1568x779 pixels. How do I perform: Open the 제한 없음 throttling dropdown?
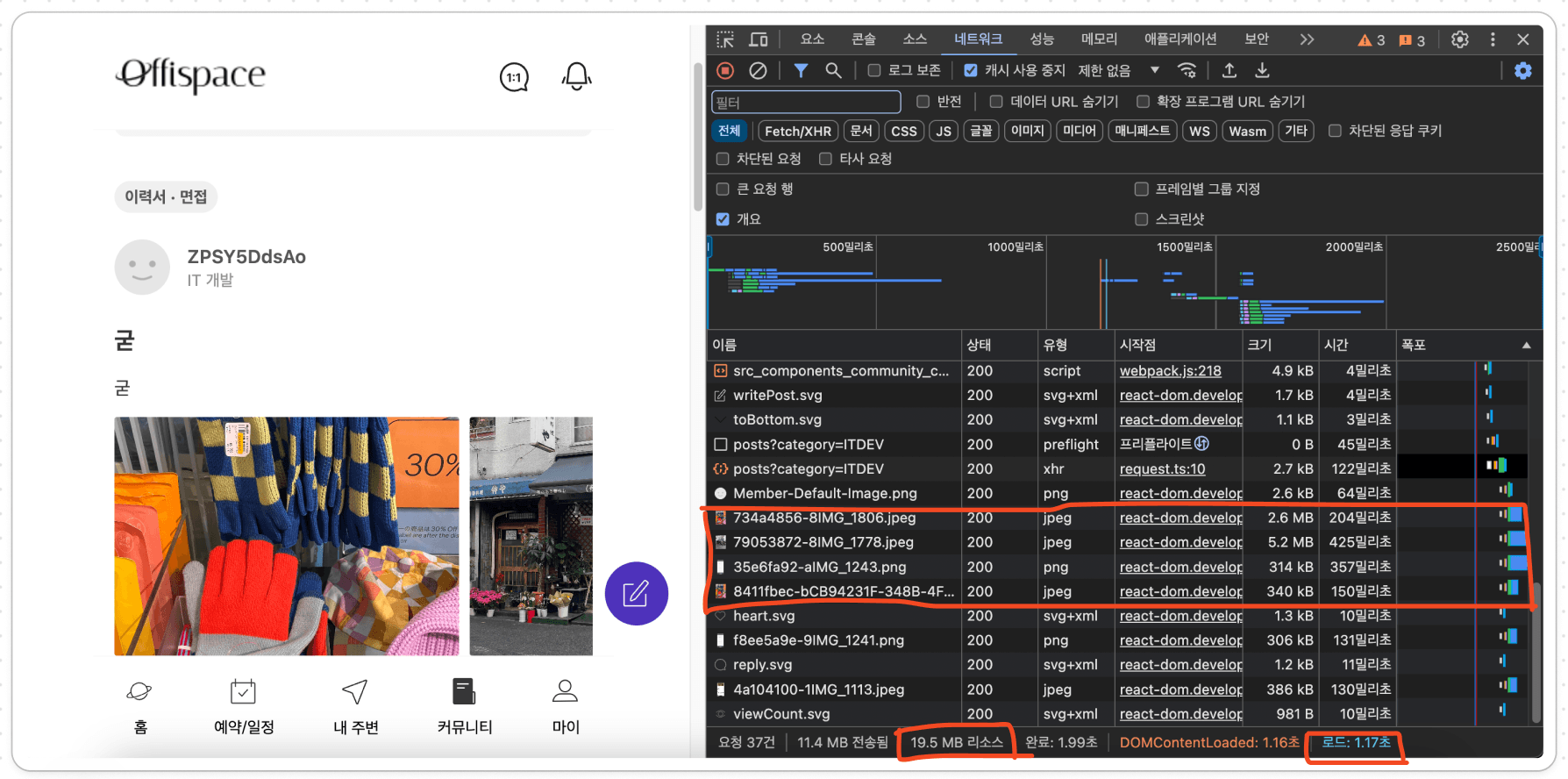click(x=1118, y=70)
